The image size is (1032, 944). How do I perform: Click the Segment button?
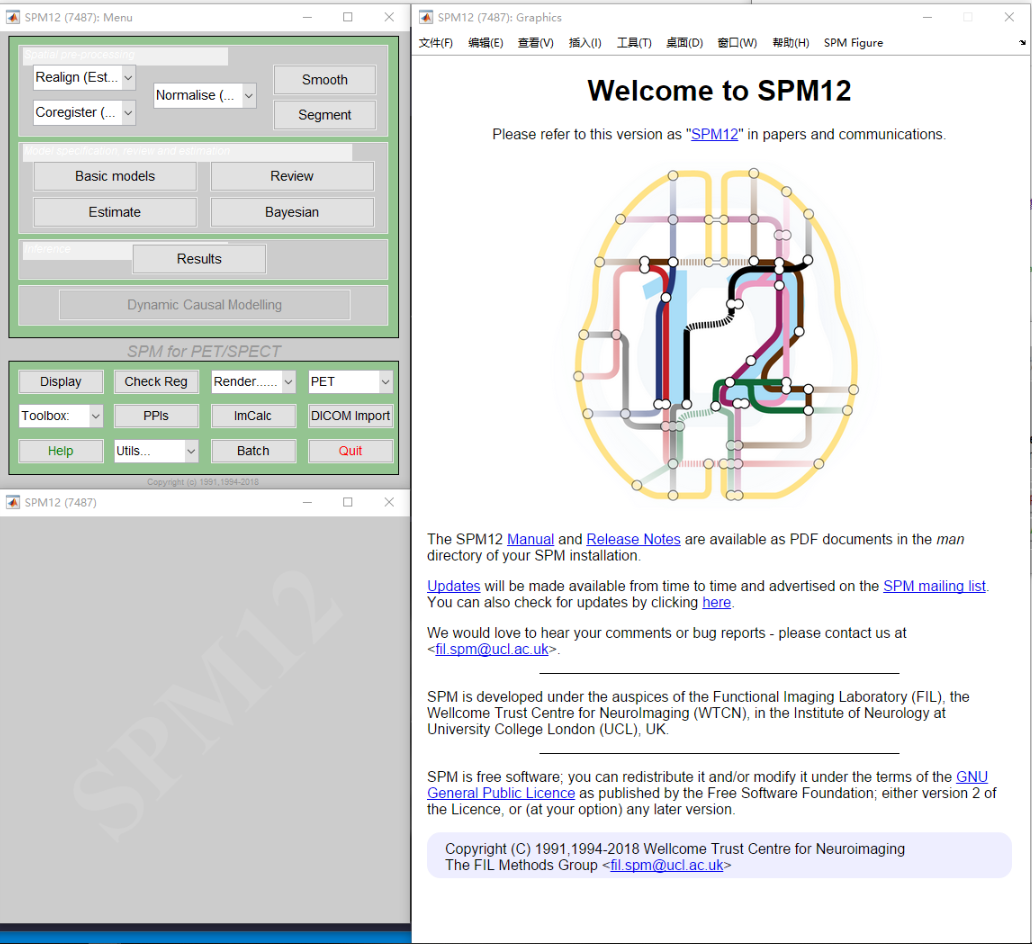point(324,115)
